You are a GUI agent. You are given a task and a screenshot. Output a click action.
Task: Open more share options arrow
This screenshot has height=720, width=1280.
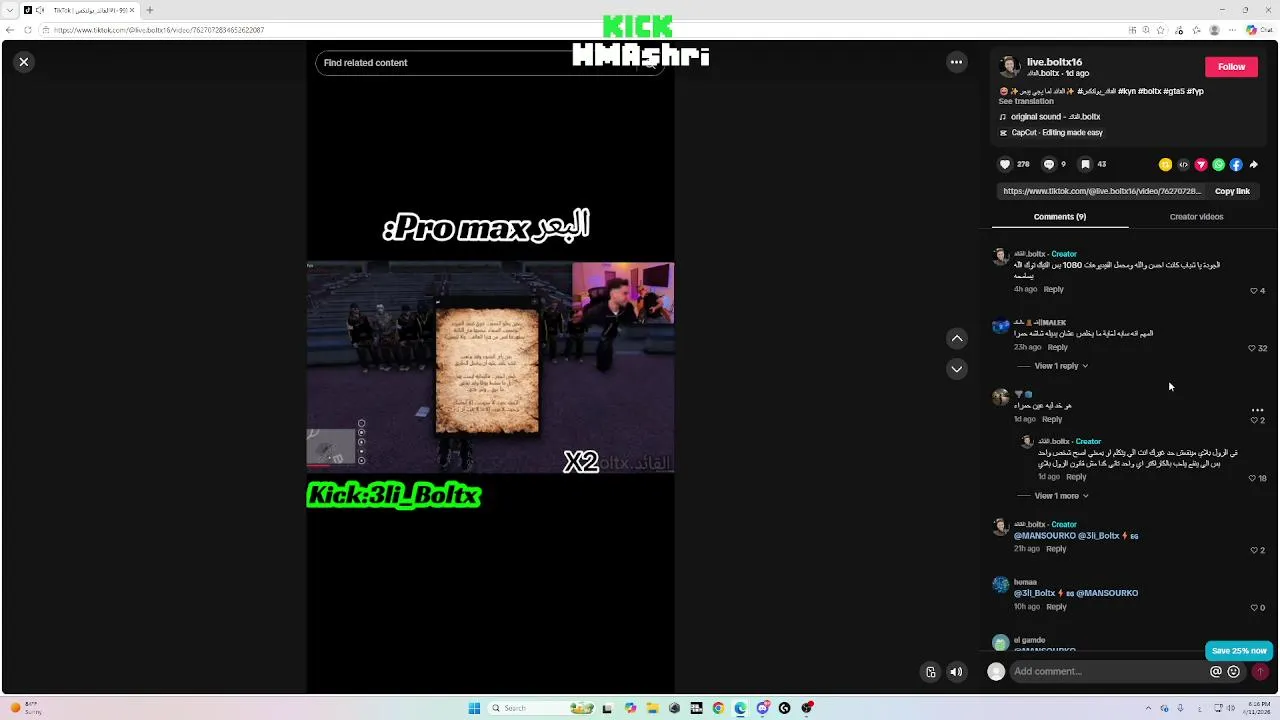(x=1254, y=165)
